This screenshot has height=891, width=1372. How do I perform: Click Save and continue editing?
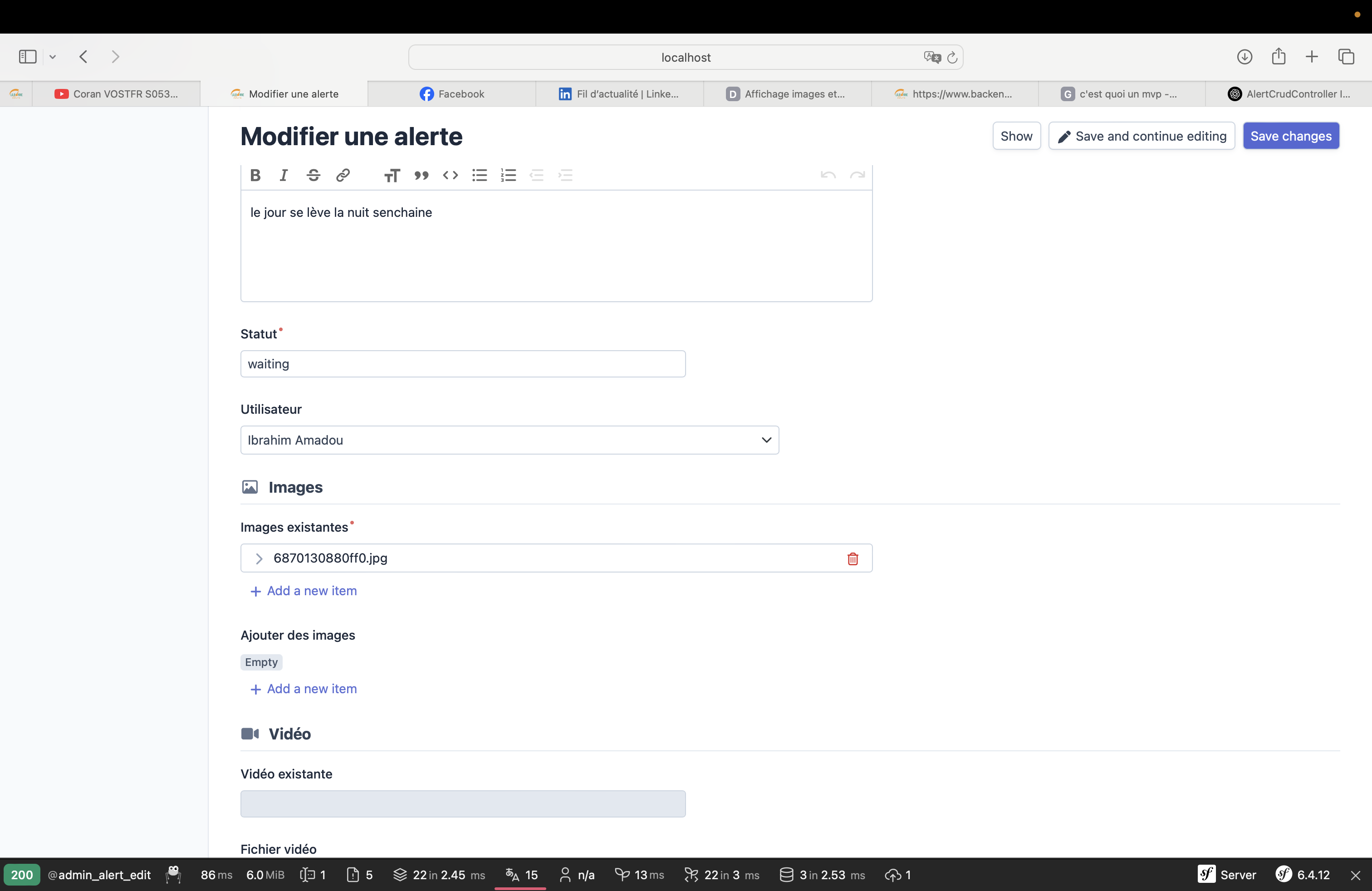pyautogui.click(x=1142, y=136)
